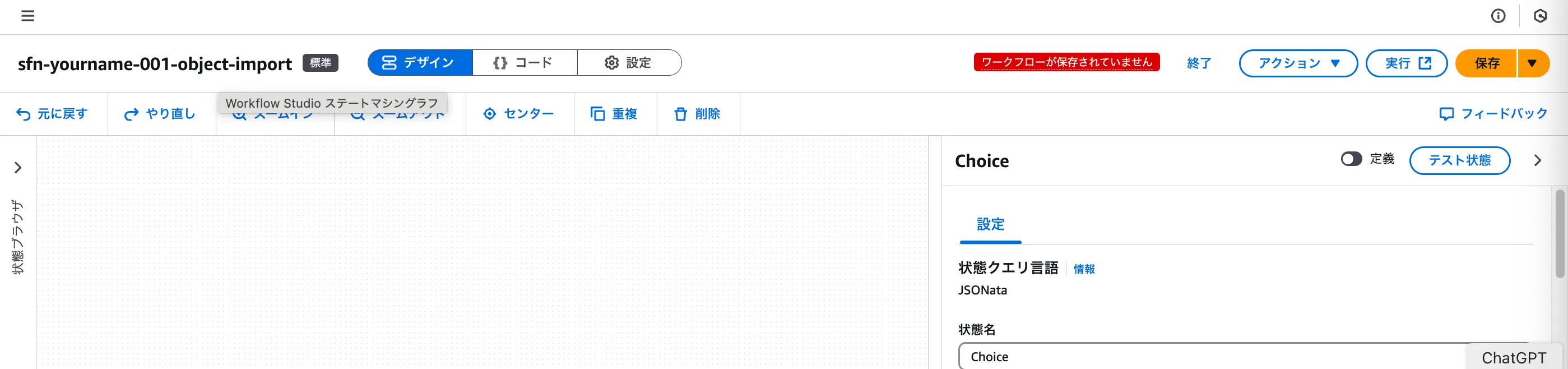This screenshot has width=1568, height=369.
Task: Save the workflow with 保存
Action: 1486,63
